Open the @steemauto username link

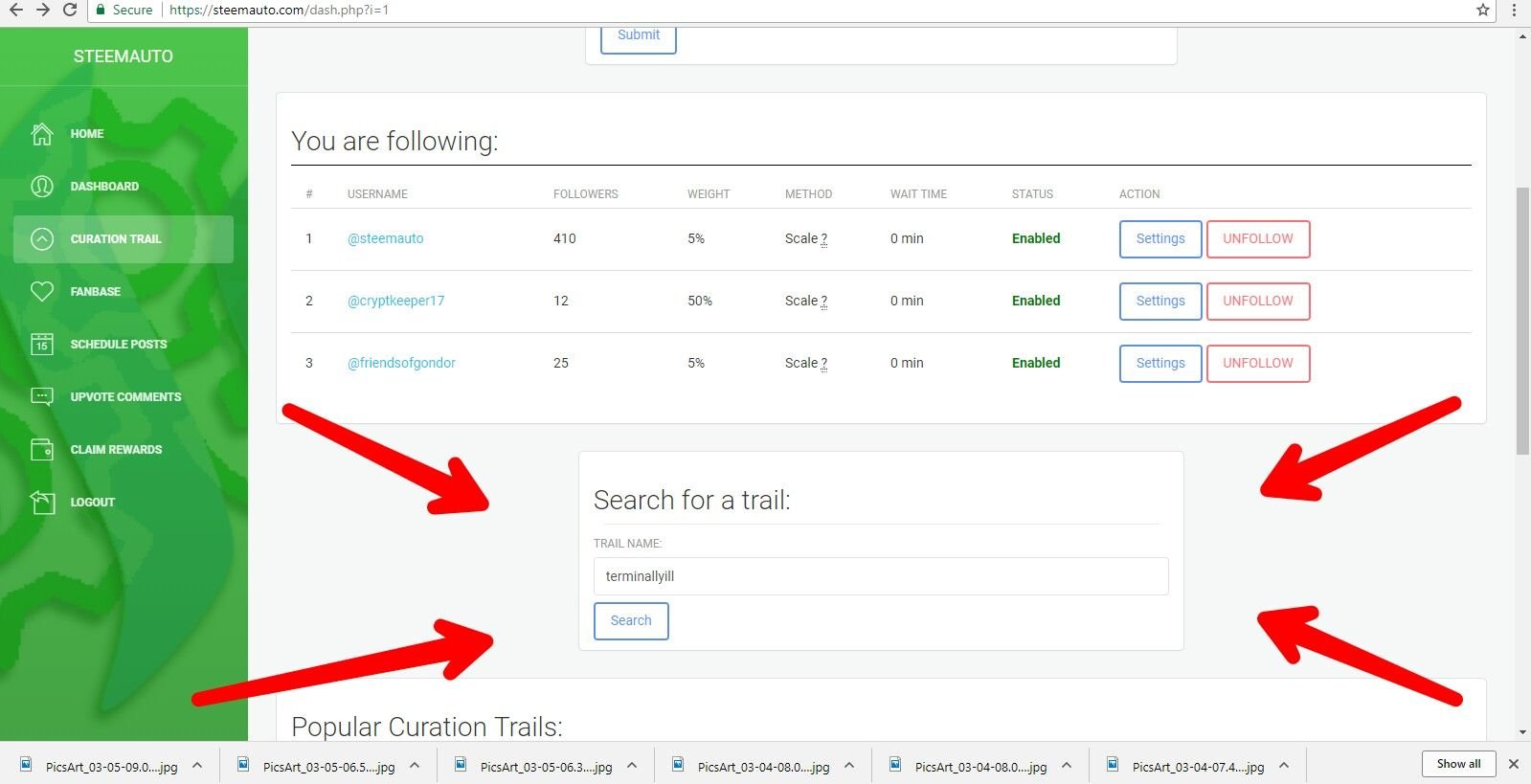tap(385, 238)
